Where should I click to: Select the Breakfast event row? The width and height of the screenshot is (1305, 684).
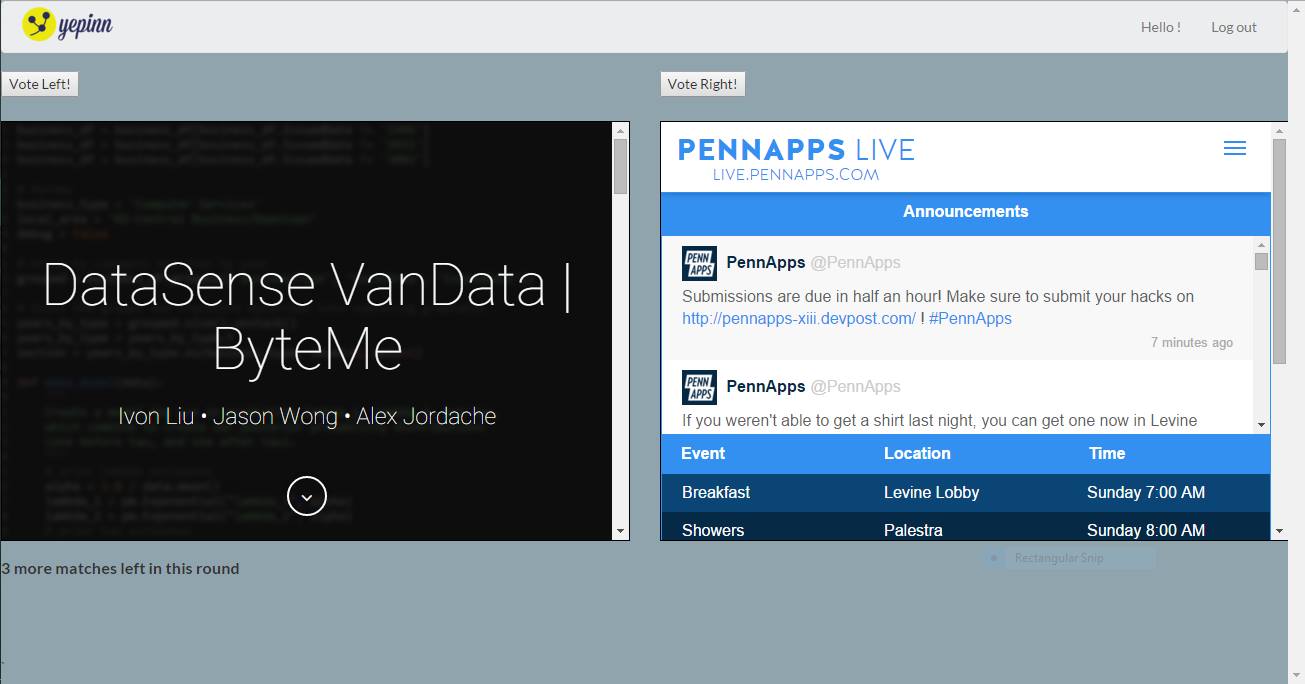pyautogui.click(x=966, y=492)
